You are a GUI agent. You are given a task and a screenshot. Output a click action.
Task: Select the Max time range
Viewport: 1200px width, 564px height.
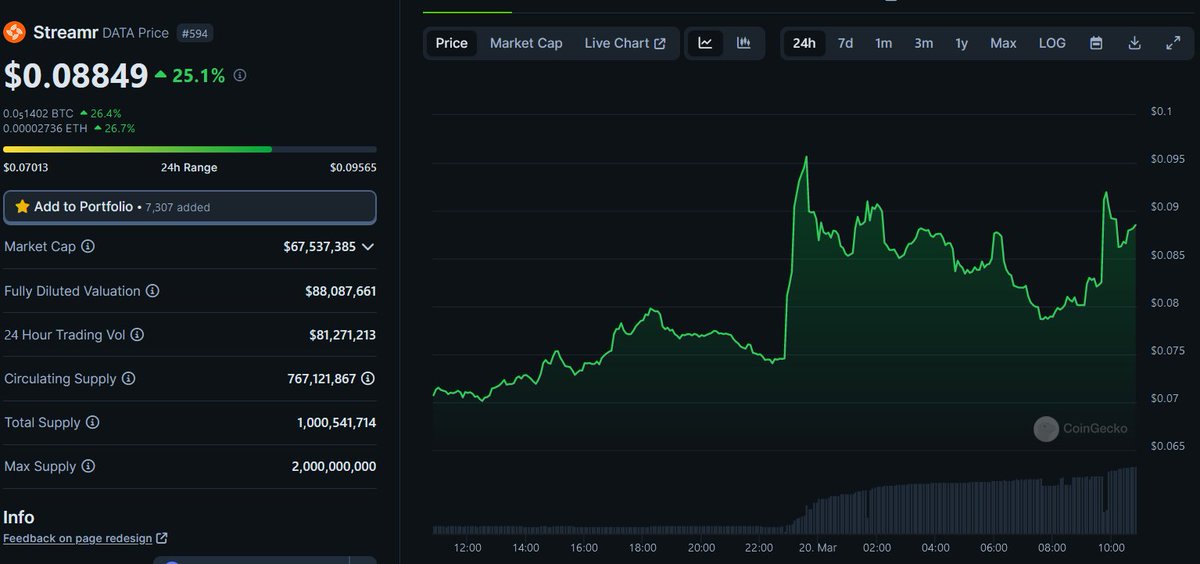[1003, 43]
